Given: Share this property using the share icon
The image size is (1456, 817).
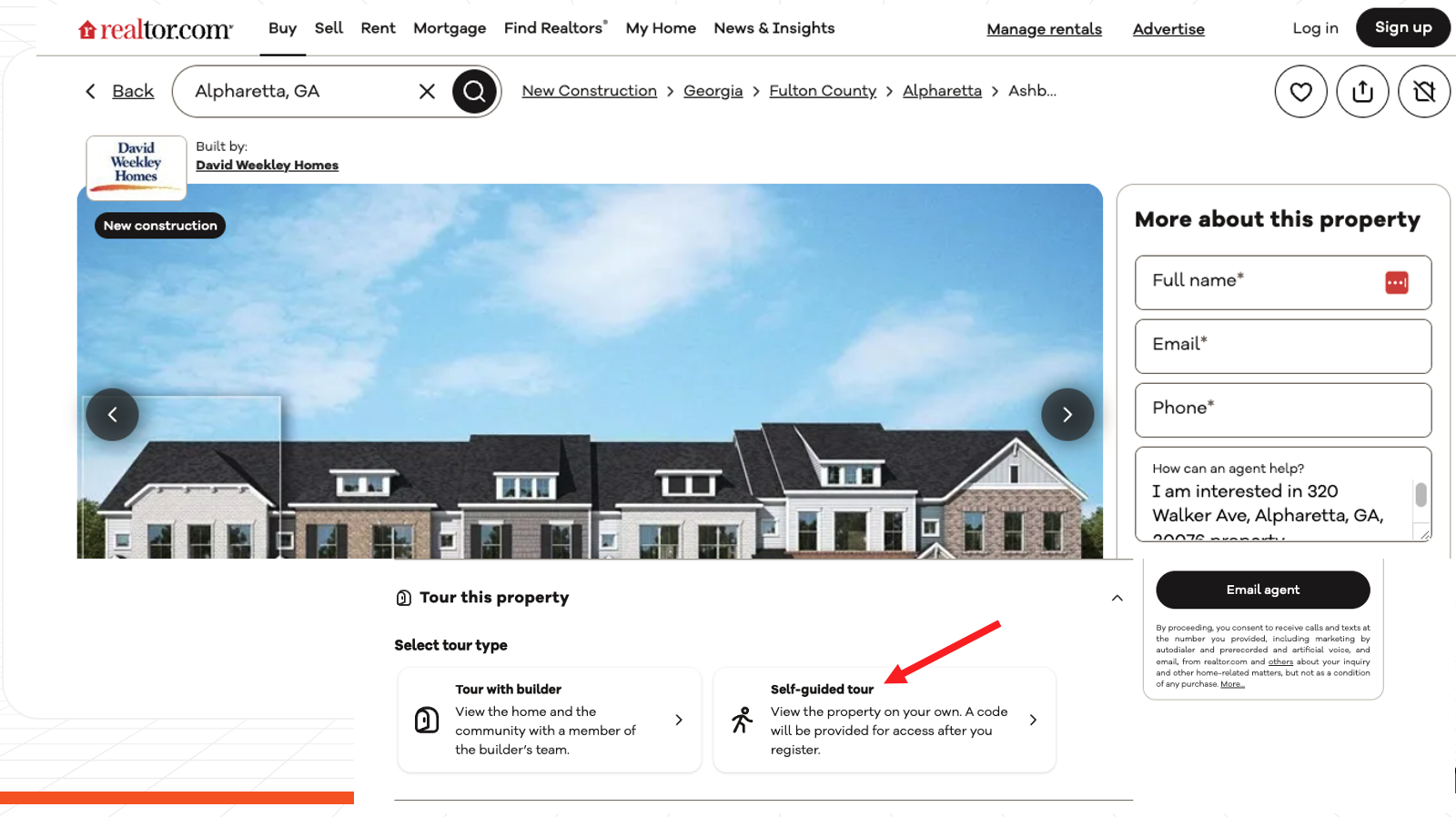Looking at the screenshot, I should coord(1362,91).
